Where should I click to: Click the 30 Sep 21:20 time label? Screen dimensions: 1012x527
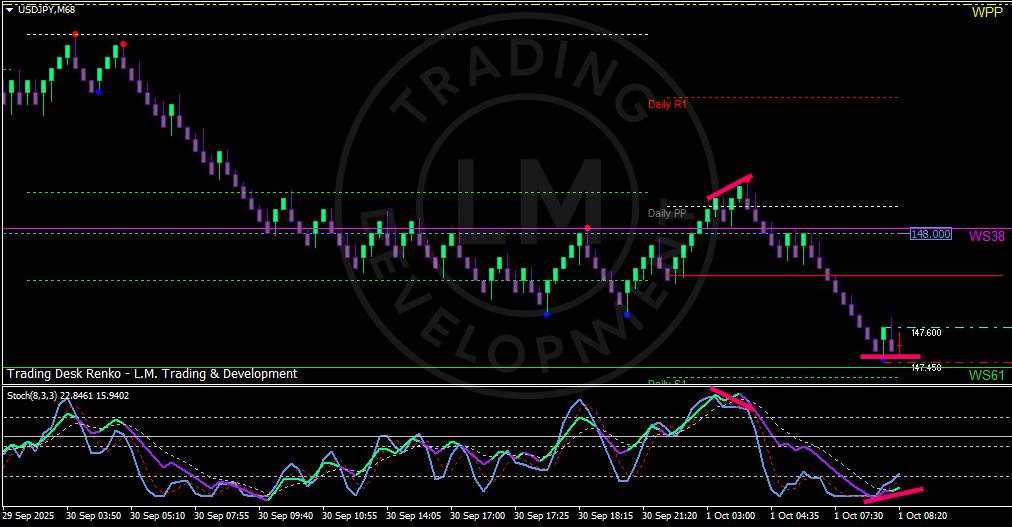pos(670,516)
